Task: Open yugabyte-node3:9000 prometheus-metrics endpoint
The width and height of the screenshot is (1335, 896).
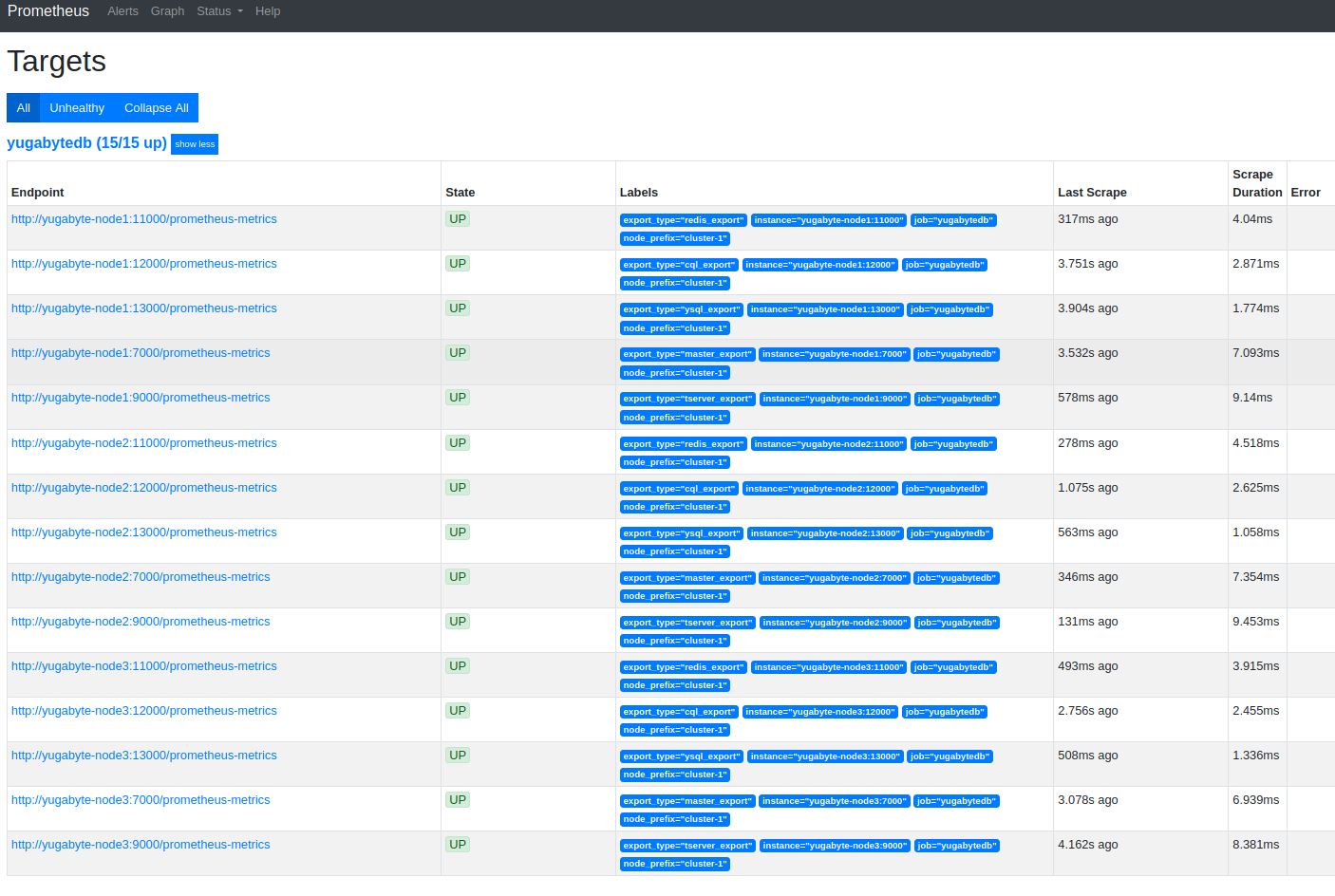Action: pos(141,845)
